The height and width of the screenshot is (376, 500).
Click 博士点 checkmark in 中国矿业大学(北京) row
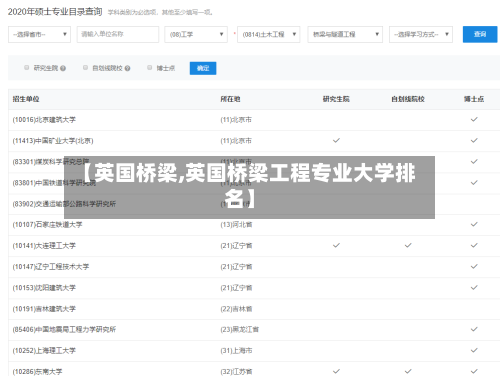(474, 140)
